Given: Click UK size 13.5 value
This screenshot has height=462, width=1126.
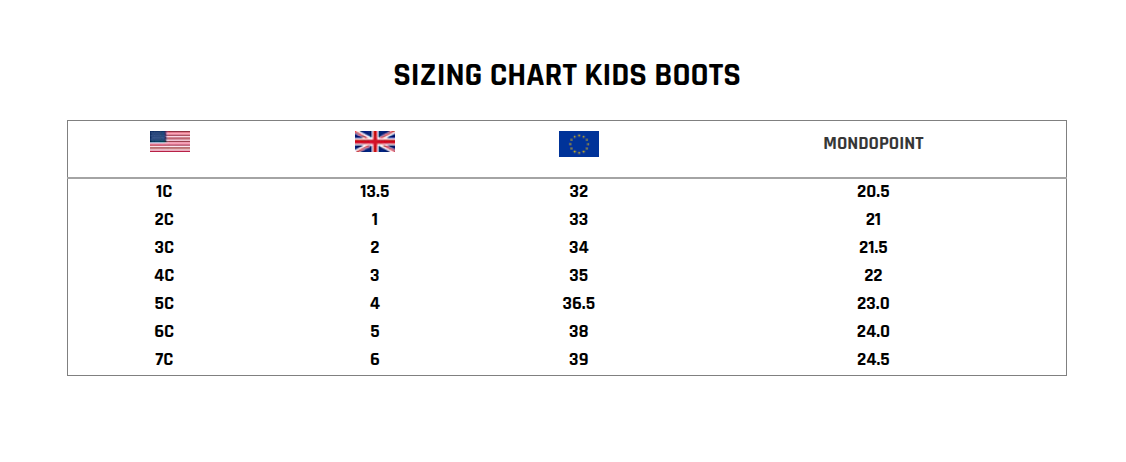Looking at the screenshot, I should click(375, 191).
